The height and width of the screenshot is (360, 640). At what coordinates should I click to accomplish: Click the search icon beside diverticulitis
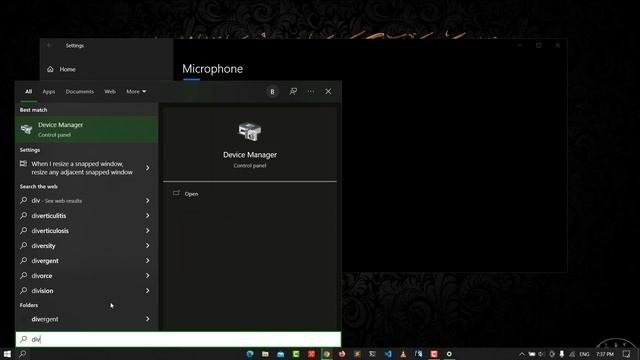pos(24,215)
